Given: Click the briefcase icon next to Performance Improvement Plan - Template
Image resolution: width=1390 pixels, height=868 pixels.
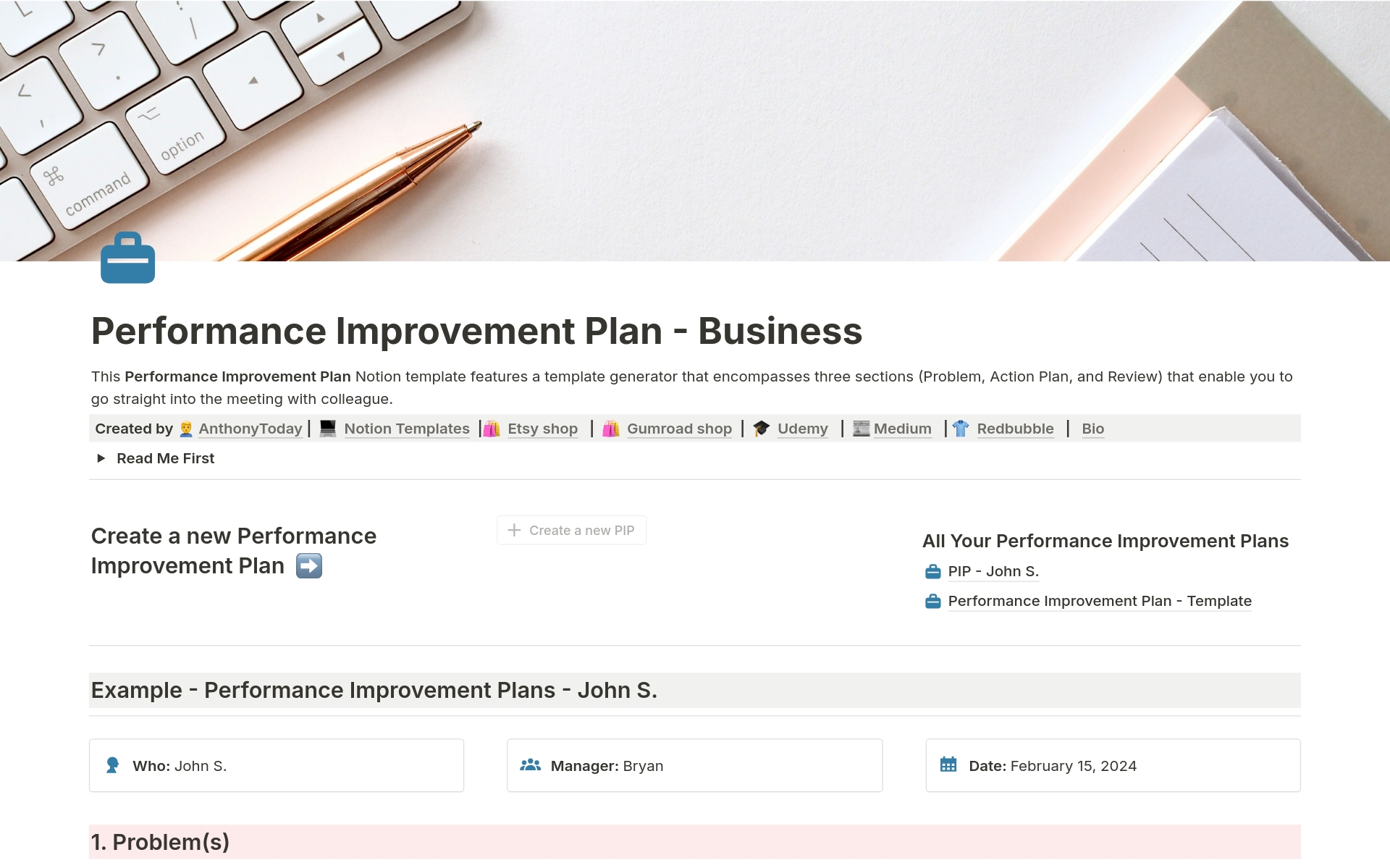Looking at the screenshot, I should point(932,601).
